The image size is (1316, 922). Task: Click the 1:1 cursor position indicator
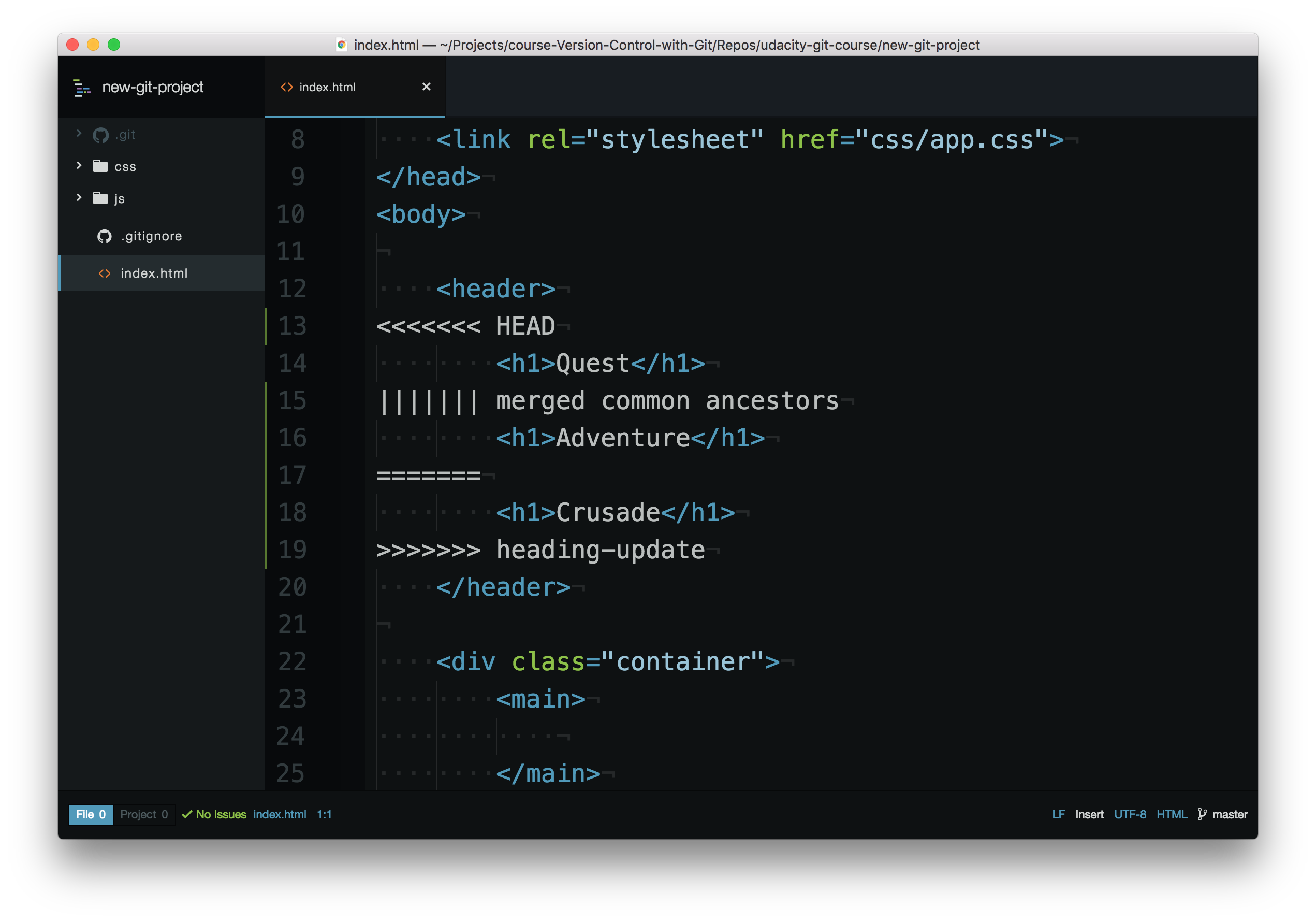tap(324, 814)
